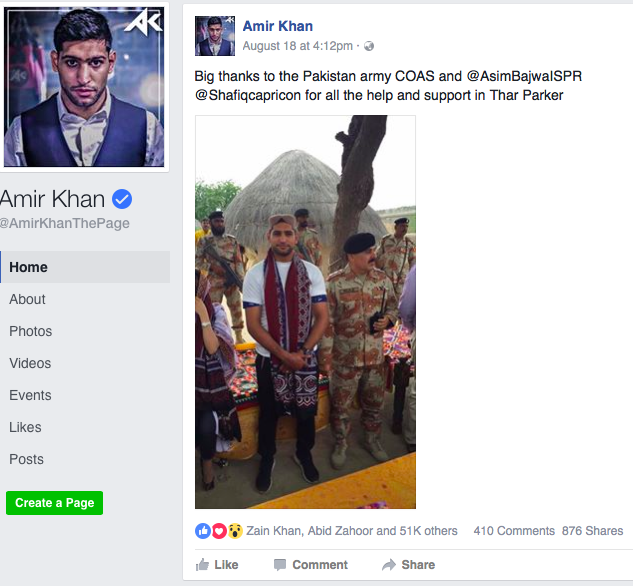This screenshot has width=633, height=586.
Task: Click the post's small profile avatar
Action: coord(214,35)
